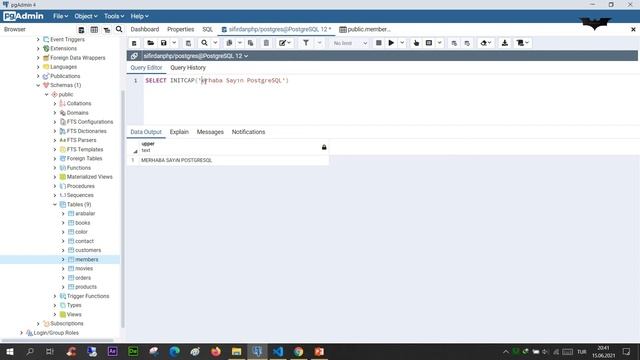Viewport: 640px width, 360px height.
Task: Click the Open File folder icon
Action: pyautogui.click(x=151, y=43)
